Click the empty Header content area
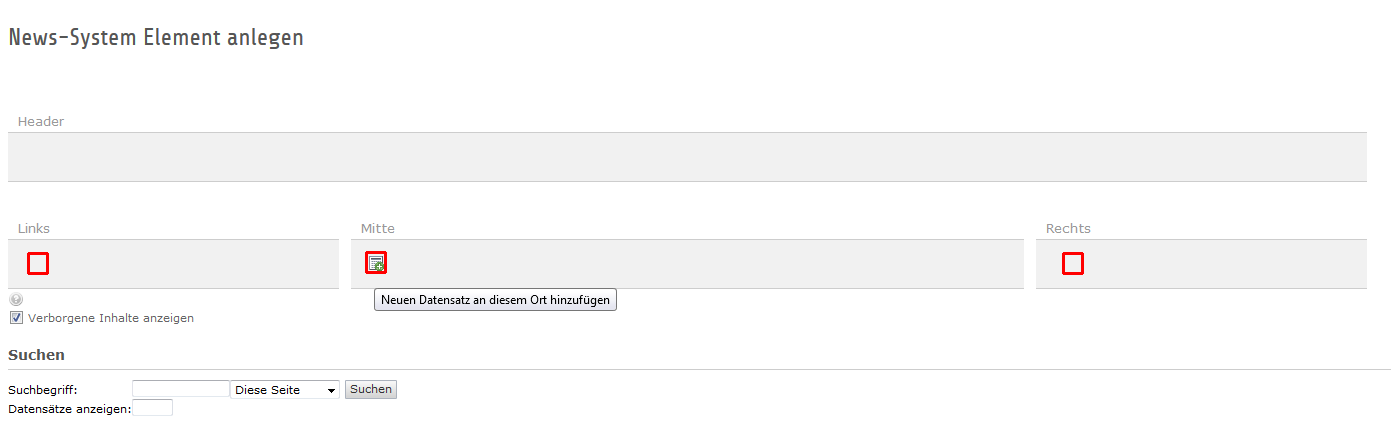Screen dimensions: 1394x425 pyautogui.click(x=687, y=157)
